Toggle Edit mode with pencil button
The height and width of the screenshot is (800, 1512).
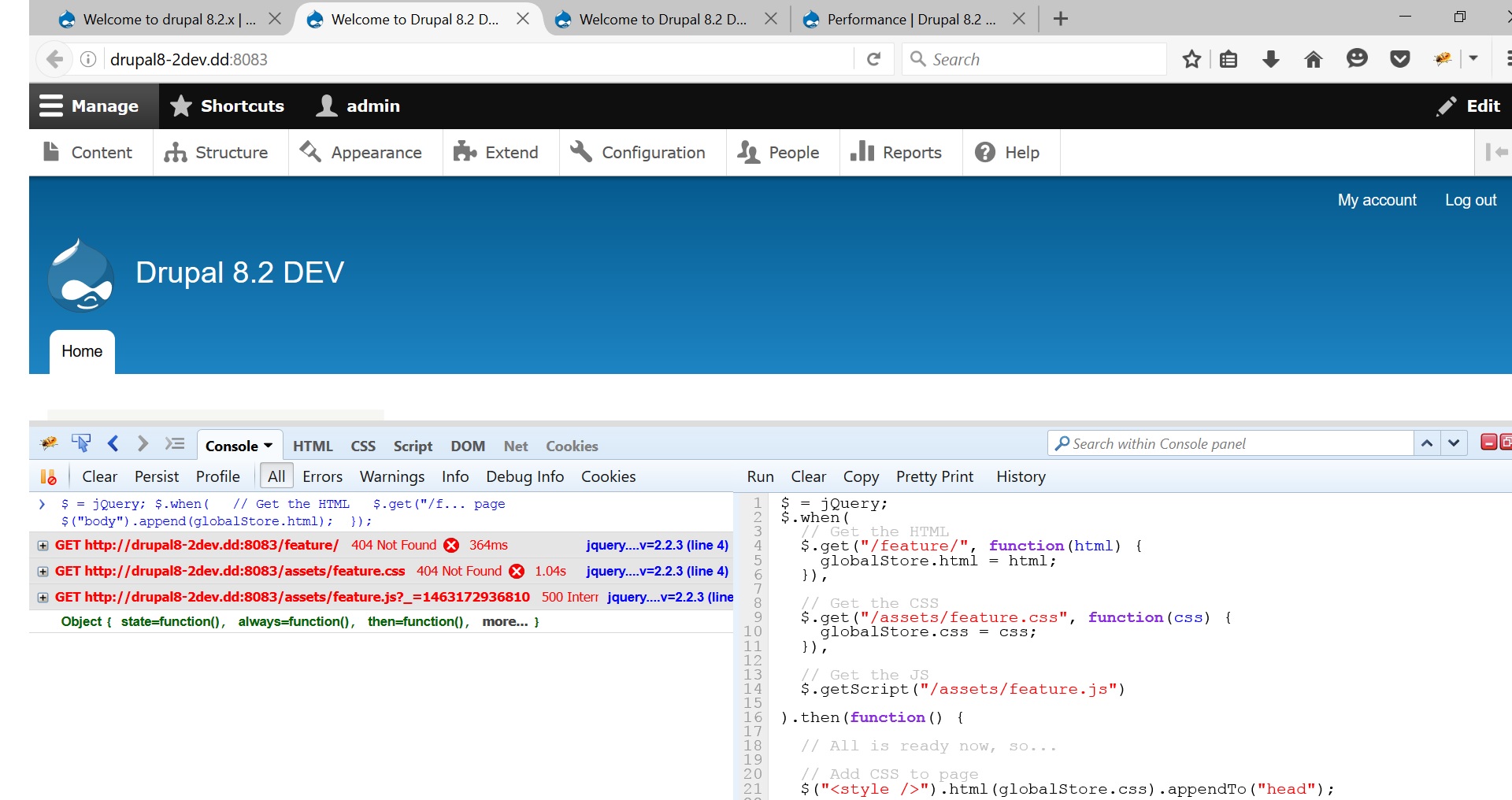(x=1469, y=106)
